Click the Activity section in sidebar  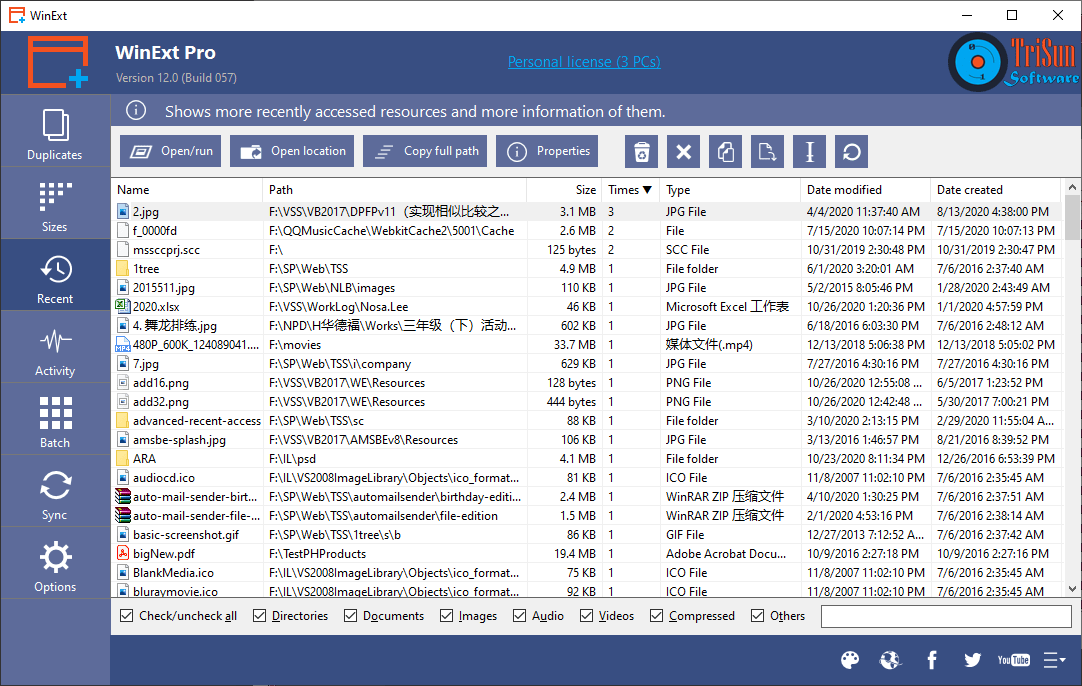pos(55,347)
